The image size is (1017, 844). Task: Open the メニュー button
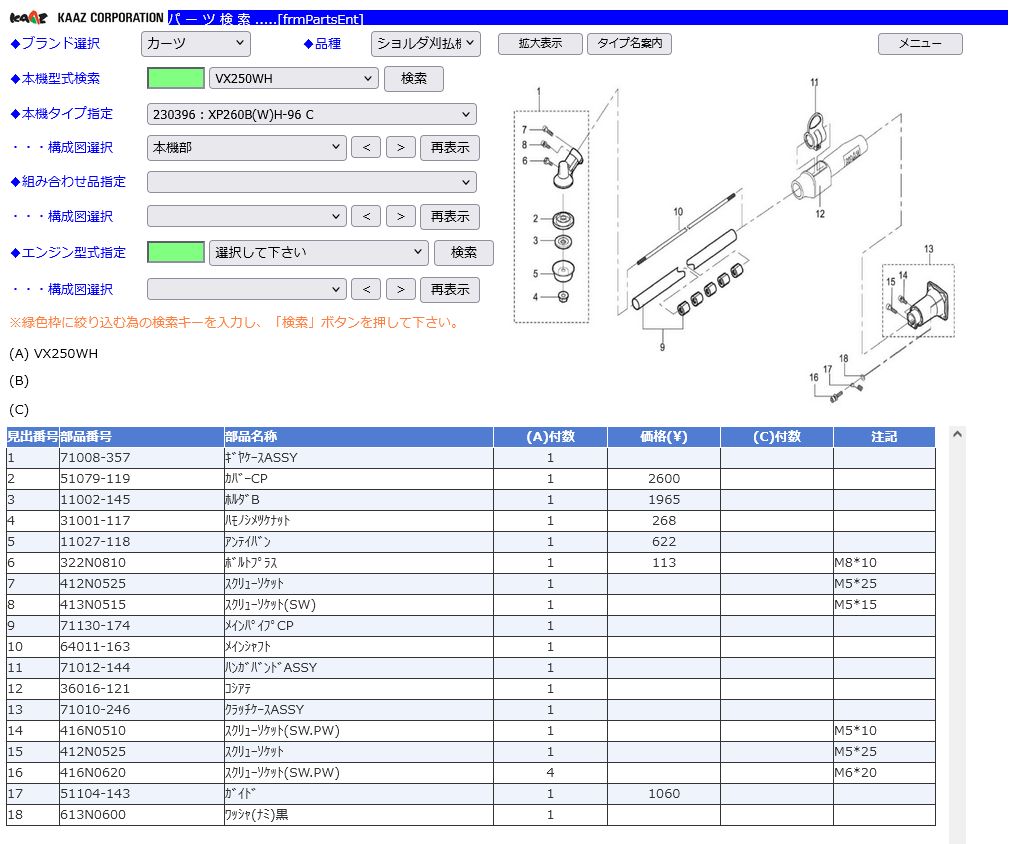point(919,44)
